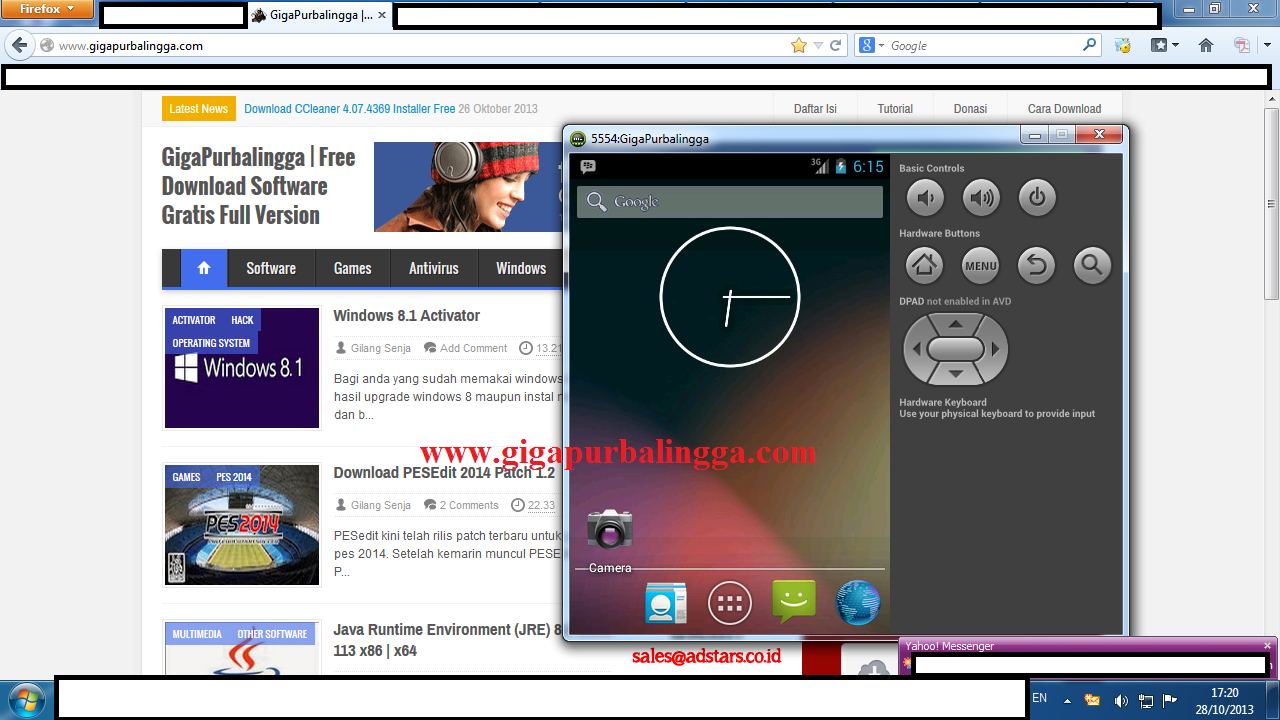1280x720 pixels.
Task: Bookmark this page with the star icon
Action: (x=798, y=45)
